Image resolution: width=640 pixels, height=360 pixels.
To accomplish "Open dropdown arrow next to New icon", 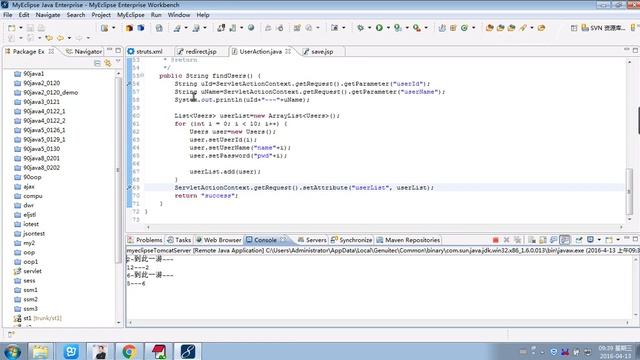I will point(21,28).
